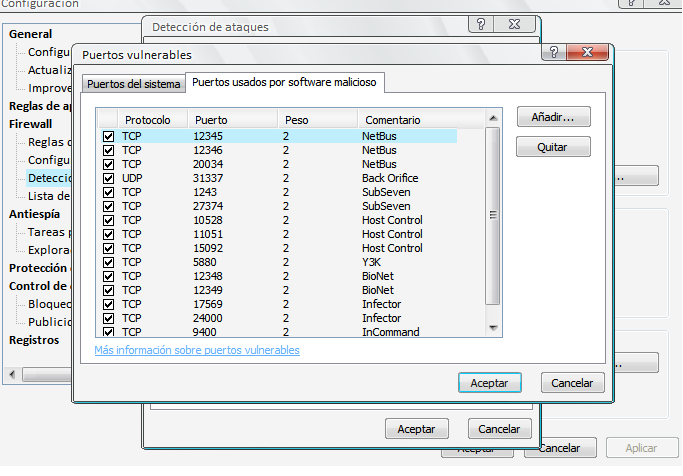Confirm Puertos vulnerables with Aceptar
The width and height of the screenshot is (683, 476).
(x=490, y=383)
